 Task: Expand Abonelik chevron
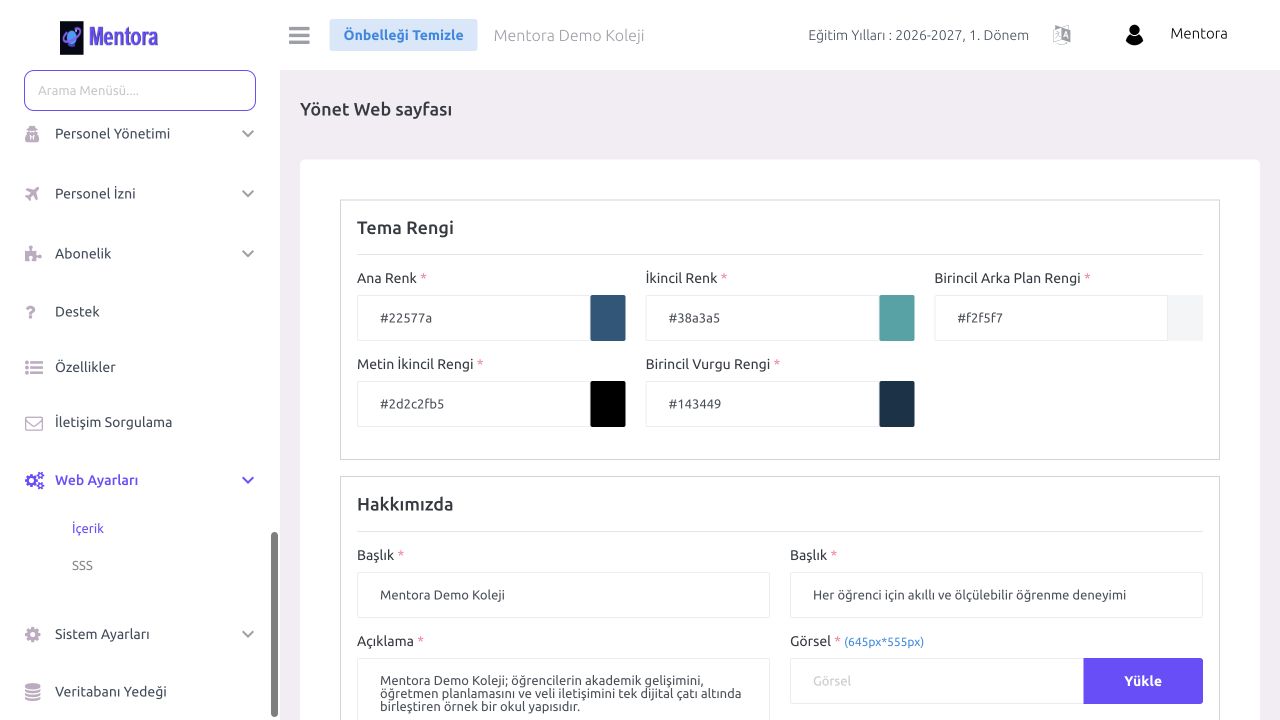[248, 254]
